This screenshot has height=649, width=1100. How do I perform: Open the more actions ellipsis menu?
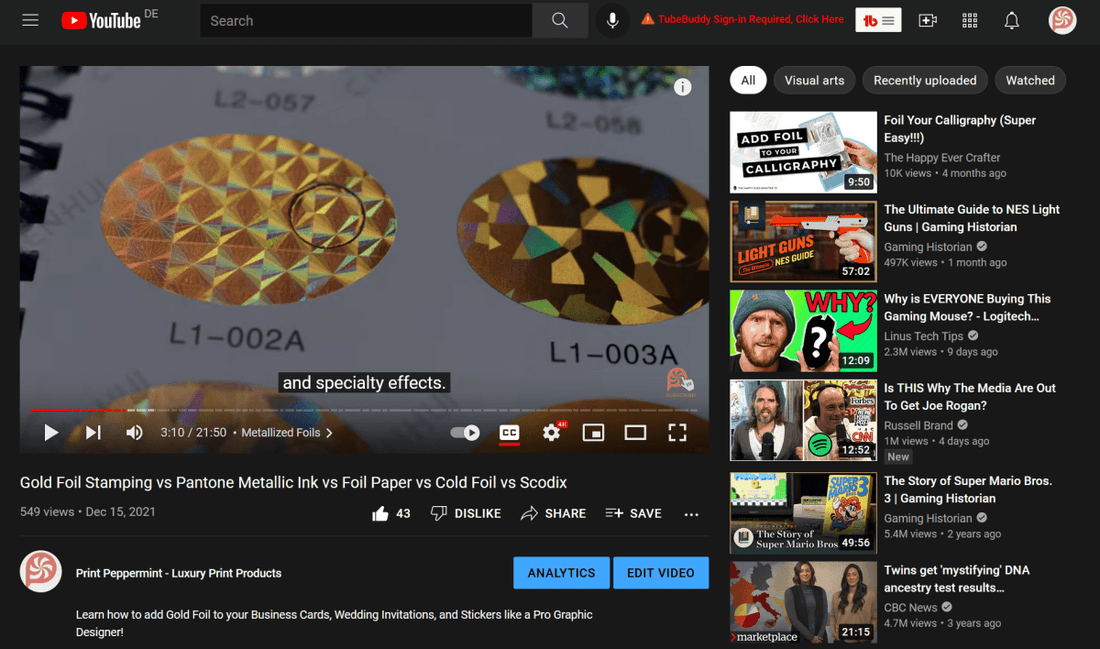pyautogui.click(x=691, y=514)
